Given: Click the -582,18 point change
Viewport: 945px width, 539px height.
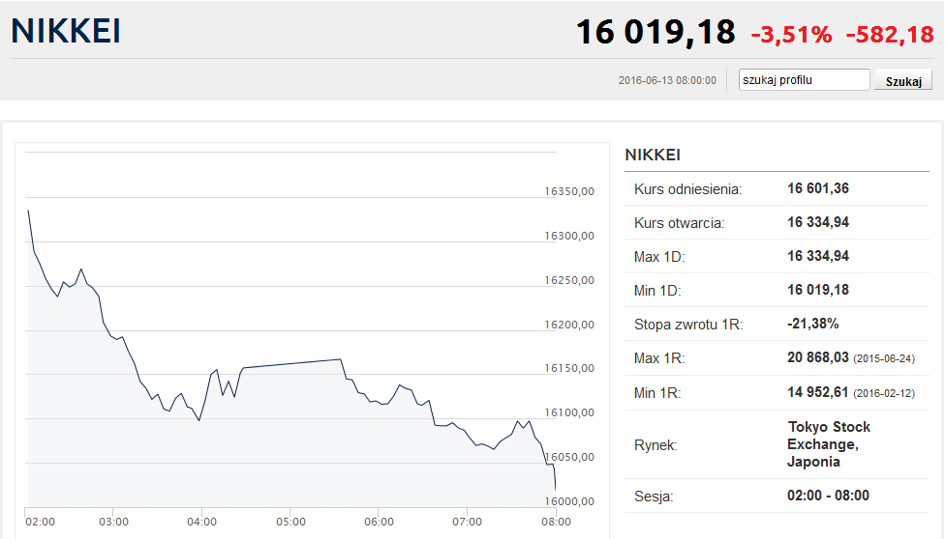Looking at the screenshot, I should (x=890, y=34).
